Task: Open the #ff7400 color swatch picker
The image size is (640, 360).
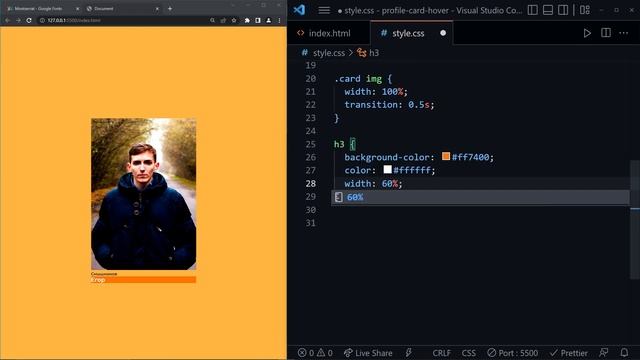Action: 446,156
